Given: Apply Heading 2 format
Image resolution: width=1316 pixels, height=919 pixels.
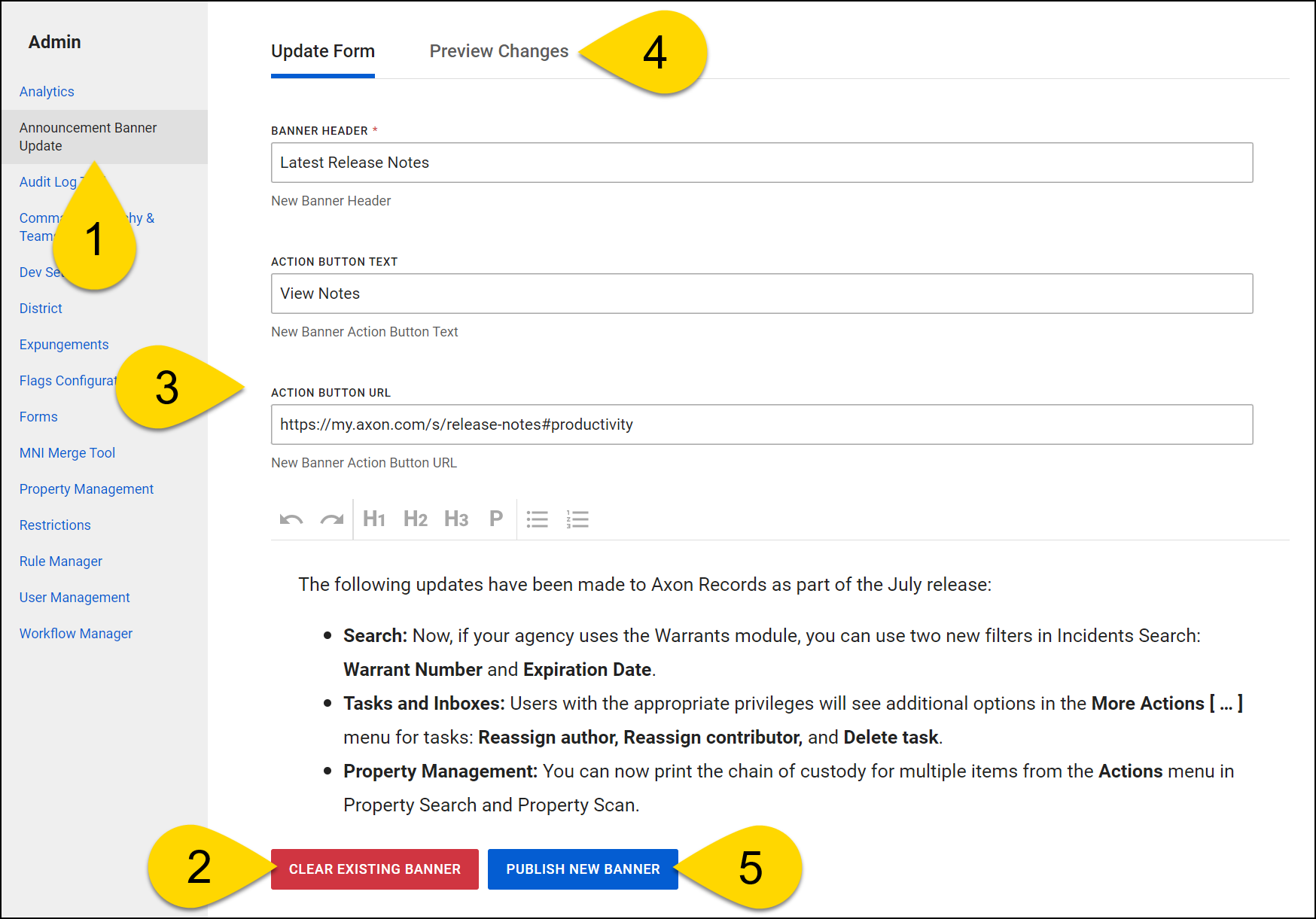Looking at the screenshot, I should [415, 519].
